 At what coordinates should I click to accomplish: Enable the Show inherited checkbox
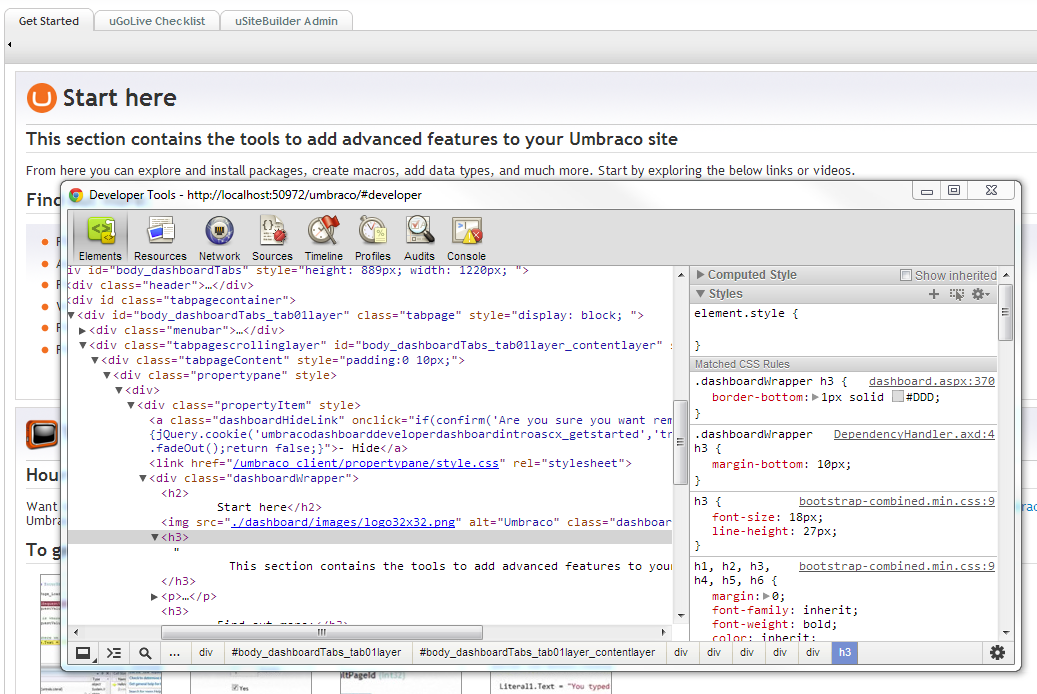[x=906, y=275]
